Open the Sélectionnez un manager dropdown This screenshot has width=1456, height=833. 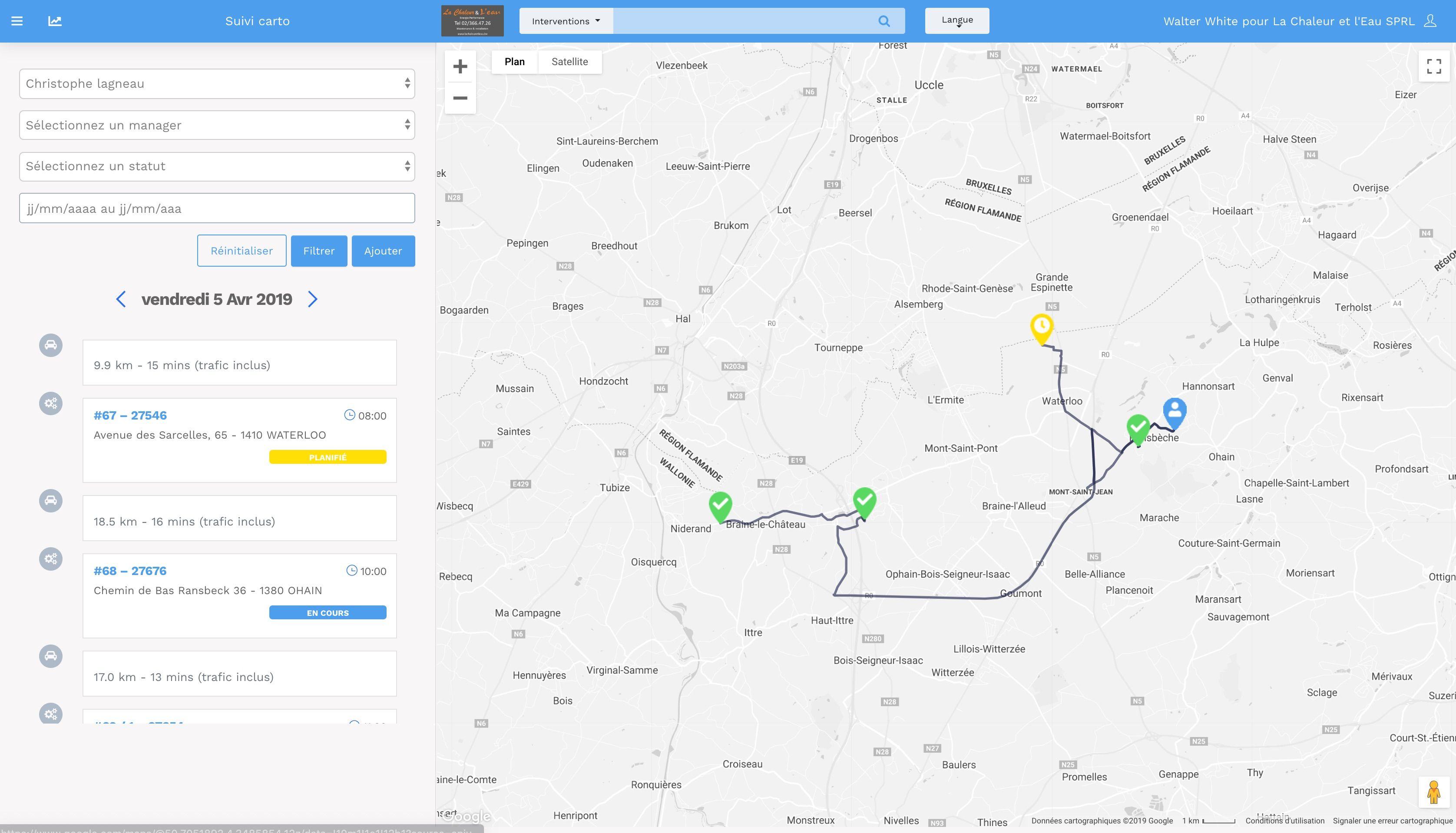(x=217, y=125)
